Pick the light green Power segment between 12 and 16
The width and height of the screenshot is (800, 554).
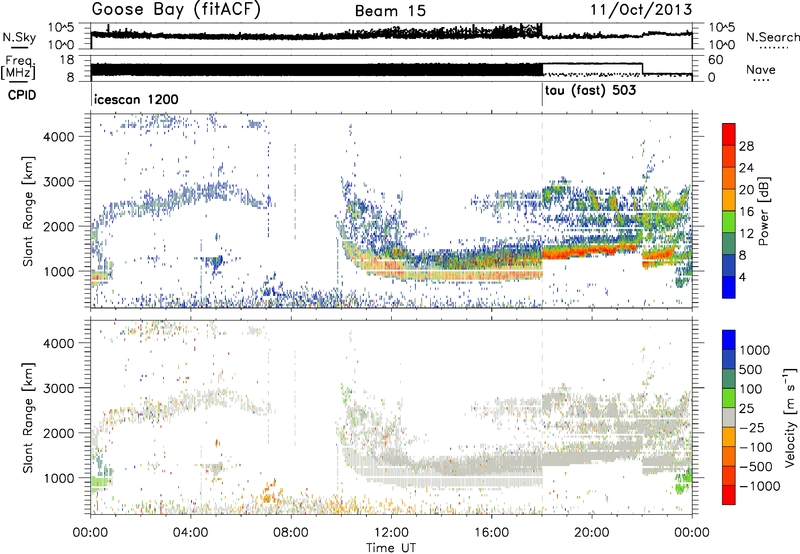(x=729, y=222)
